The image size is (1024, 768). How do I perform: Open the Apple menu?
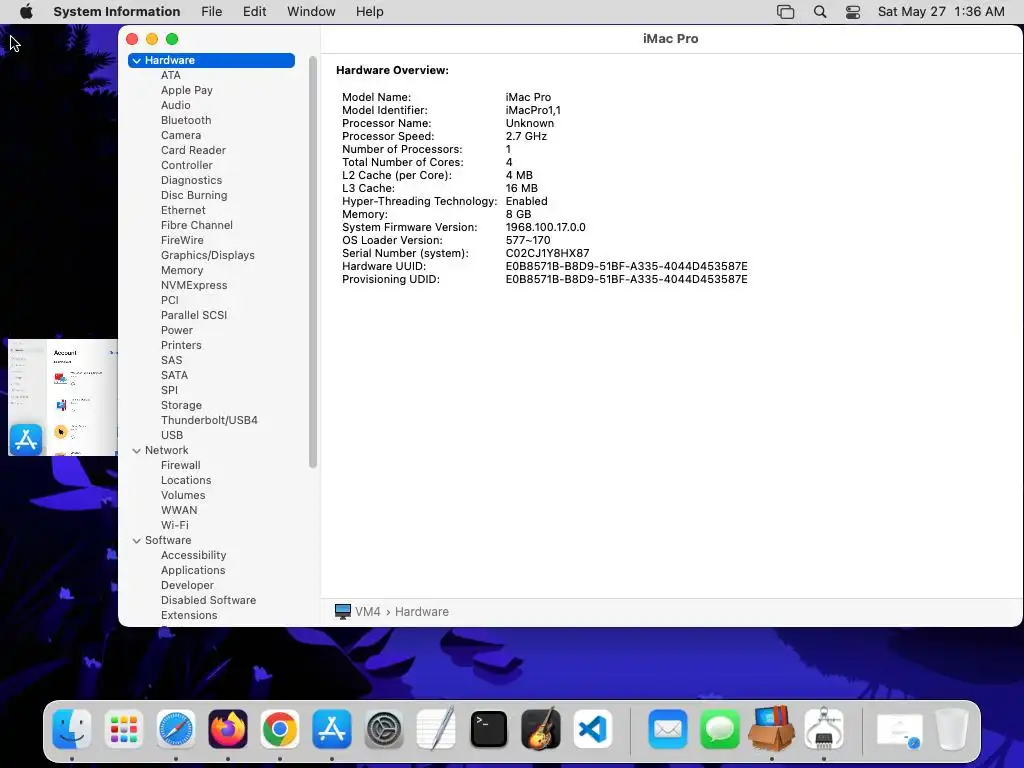click(x=26, y=12)
